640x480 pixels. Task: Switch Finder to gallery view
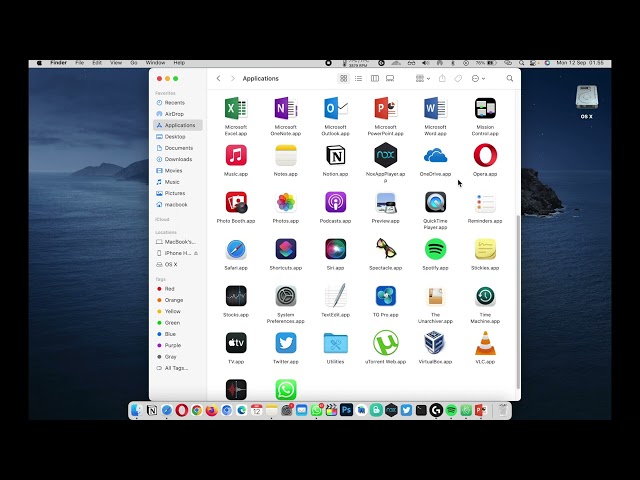[390, 78]
